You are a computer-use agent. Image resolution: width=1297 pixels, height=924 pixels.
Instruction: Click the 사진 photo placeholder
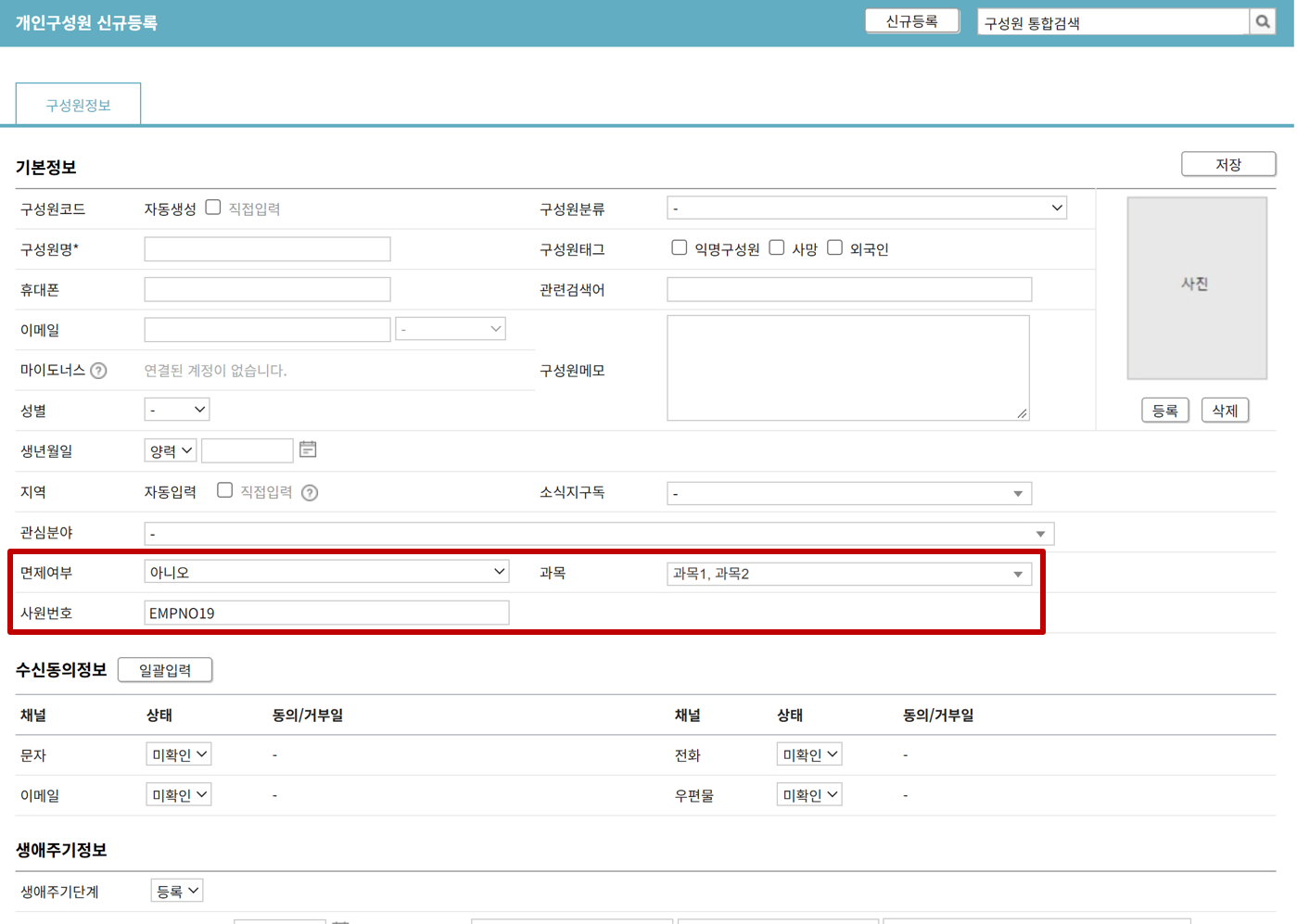(x=1197, y=288)
